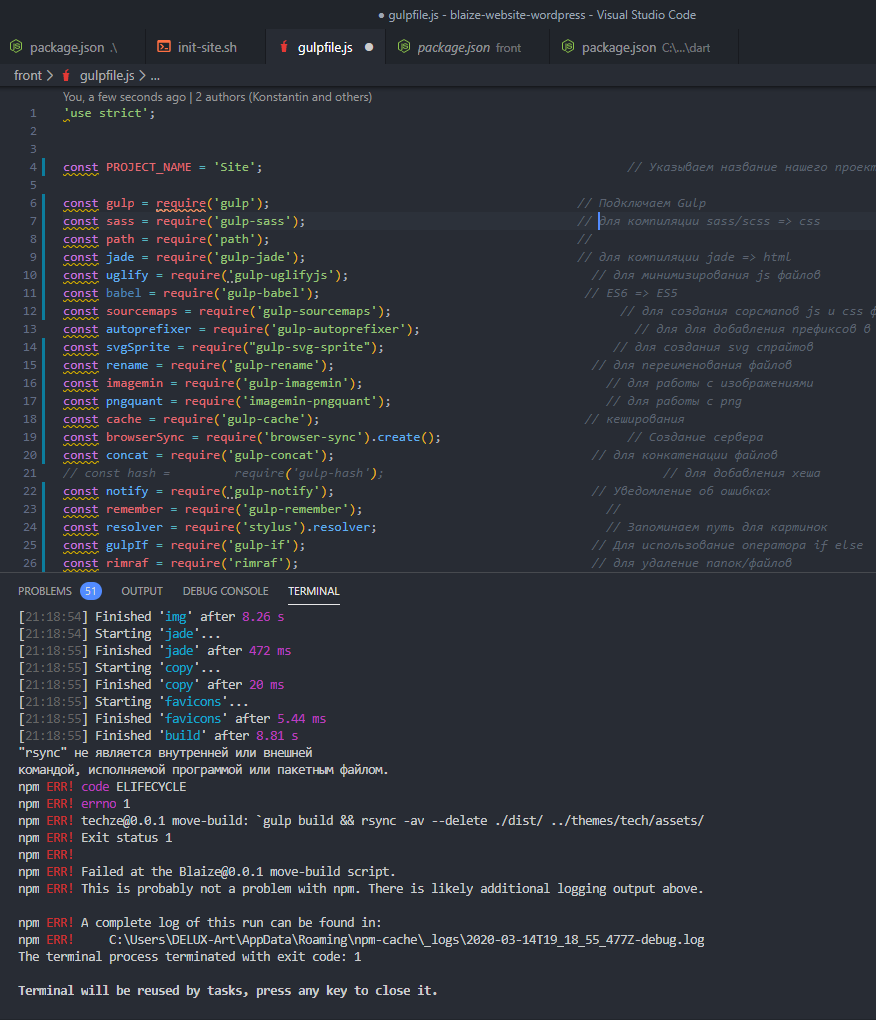
Task: Click the git blame authors CodeLens line
Action: pyautogui.click(x=217, y=97)
